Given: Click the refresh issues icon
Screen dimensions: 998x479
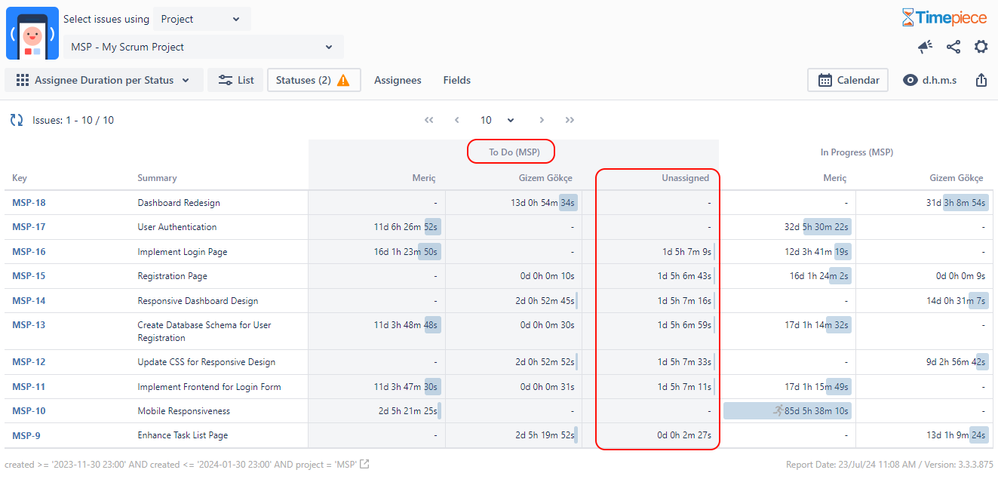Looking at the screenshot, I should 17,120.
